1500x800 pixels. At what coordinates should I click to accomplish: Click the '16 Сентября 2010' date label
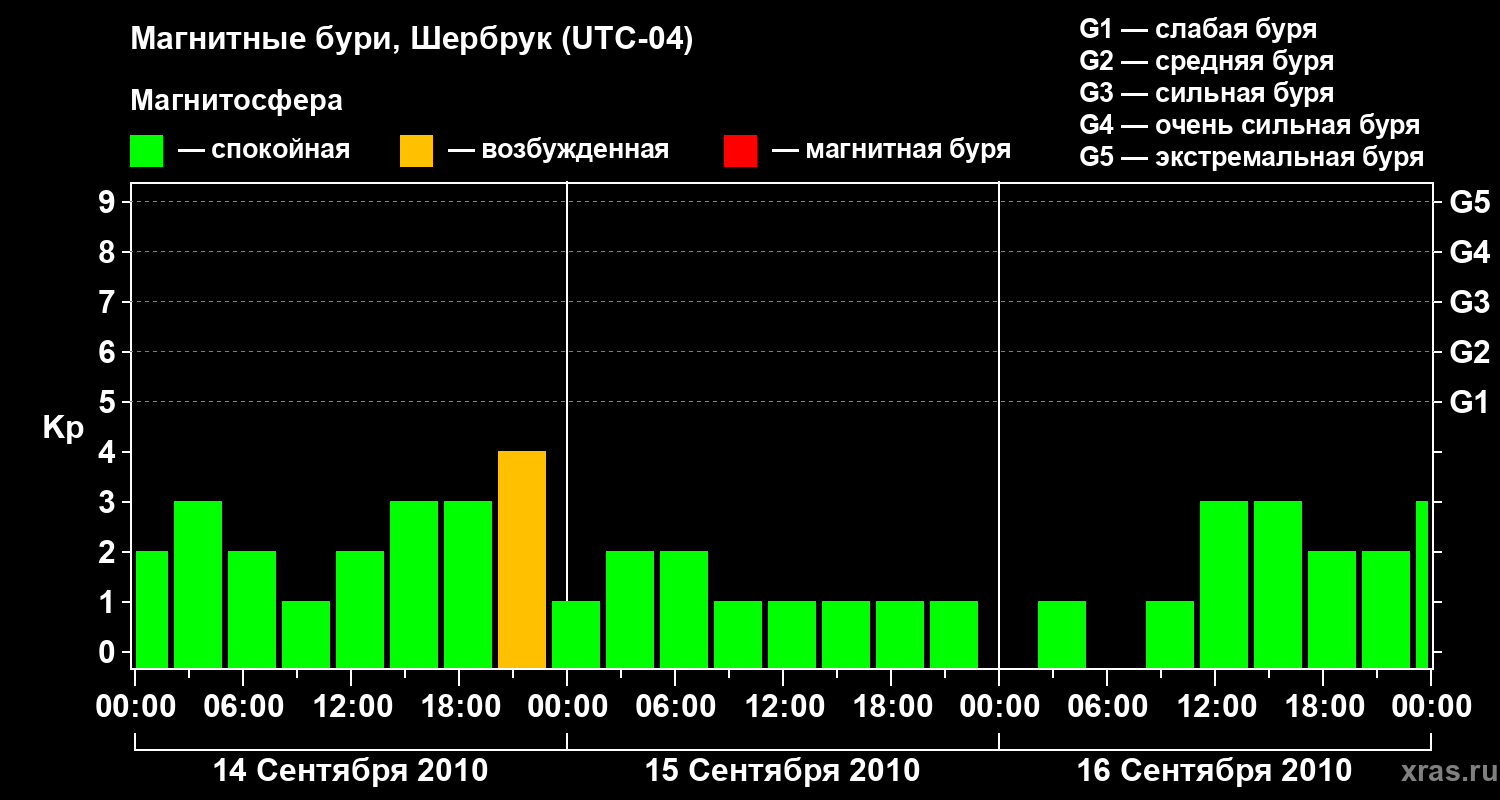tap(1214, 771)
